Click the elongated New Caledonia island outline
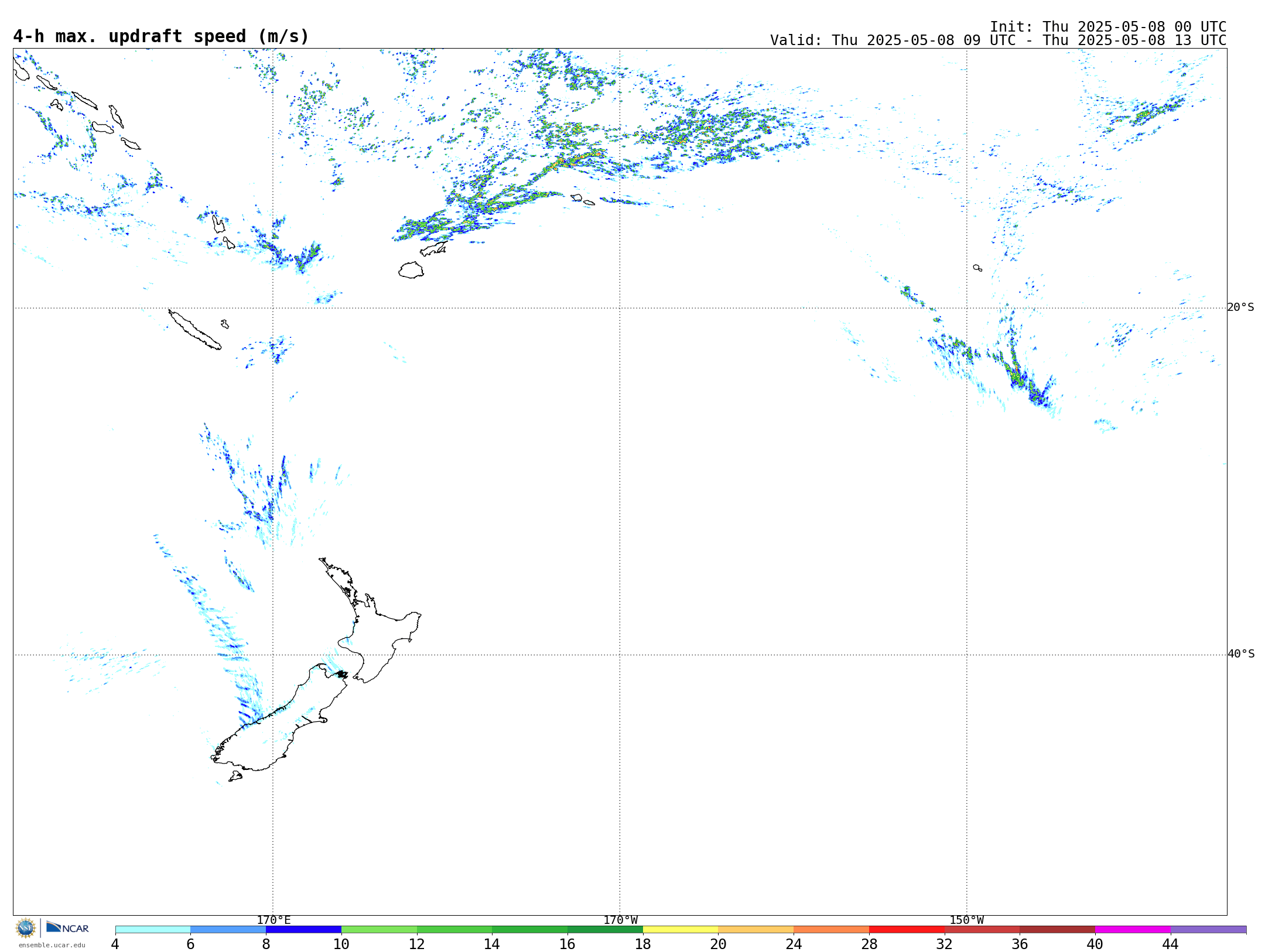 [x=194, y=330]
